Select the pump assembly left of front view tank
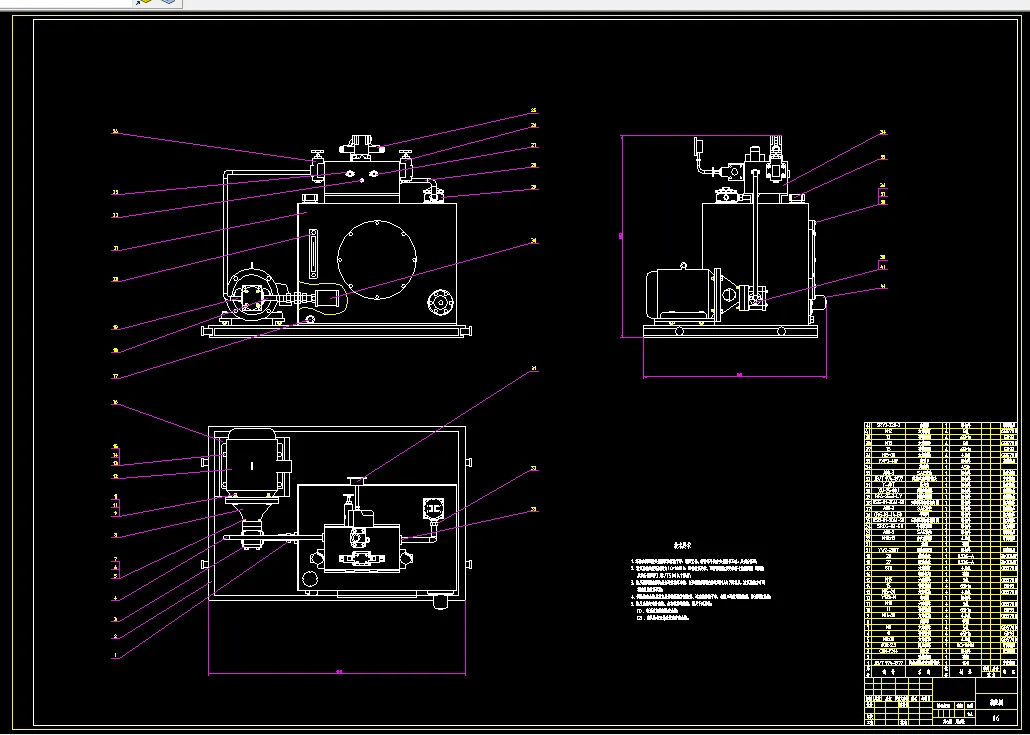1030x735 pixels. pyautogui.click(x=253, y=298)
